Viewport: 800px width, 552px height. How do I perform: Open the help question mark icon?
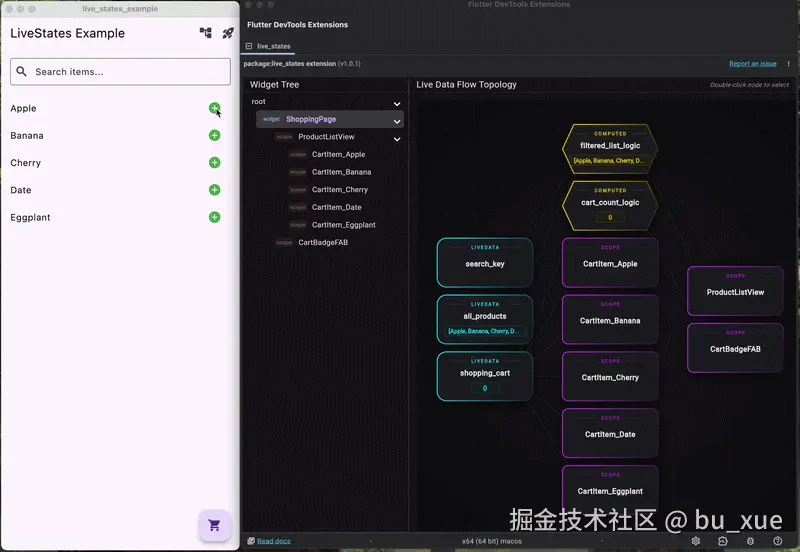point(778,541)
